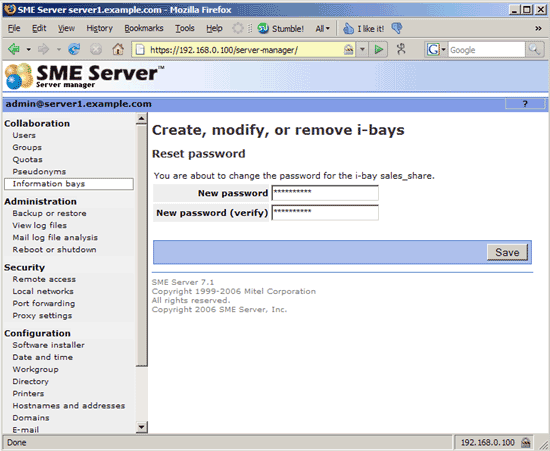Open the back history dropdown arrow
The width and height of the screenshot is (550, 451).
[x=28, y=49]
